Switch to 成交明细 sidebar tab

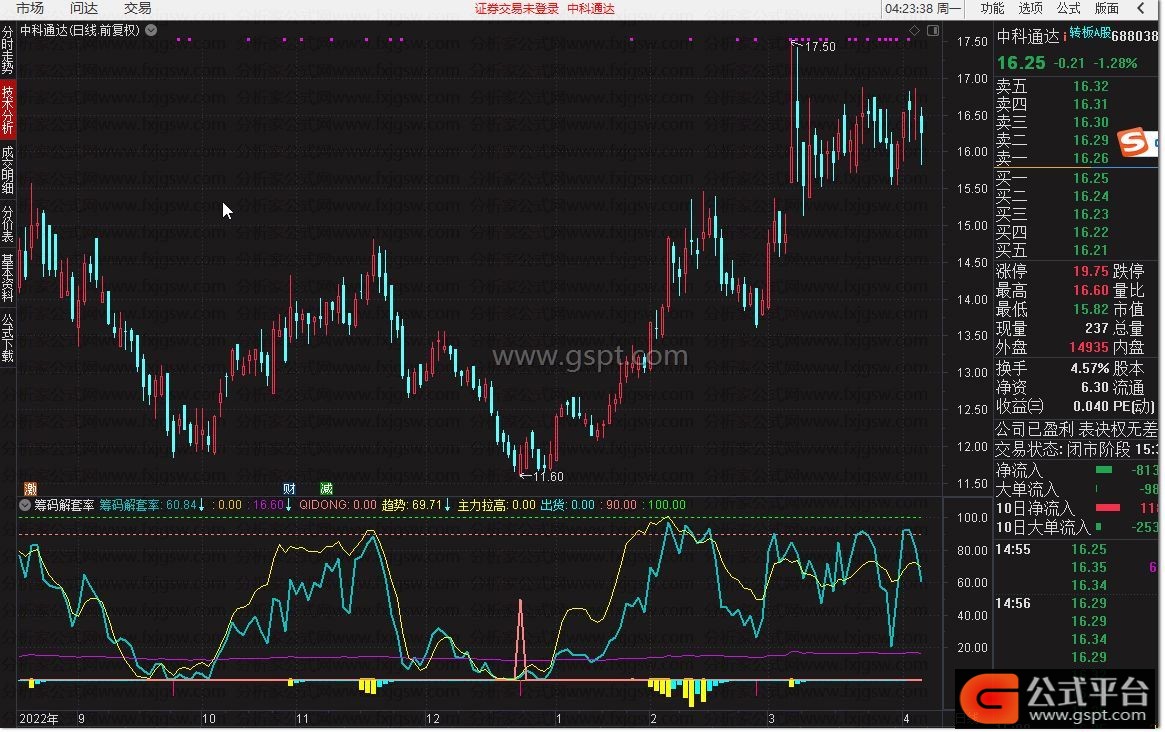(x=7, y=169)
